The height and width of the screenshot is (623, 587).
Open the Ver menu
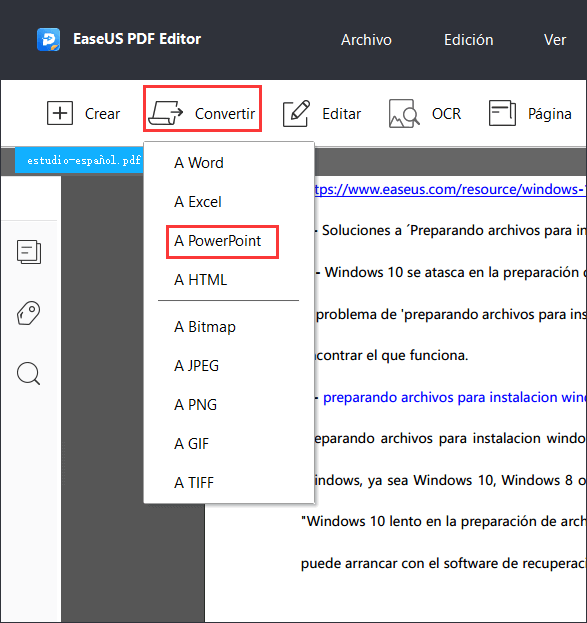pyautogui.click(x=555, y=40)
